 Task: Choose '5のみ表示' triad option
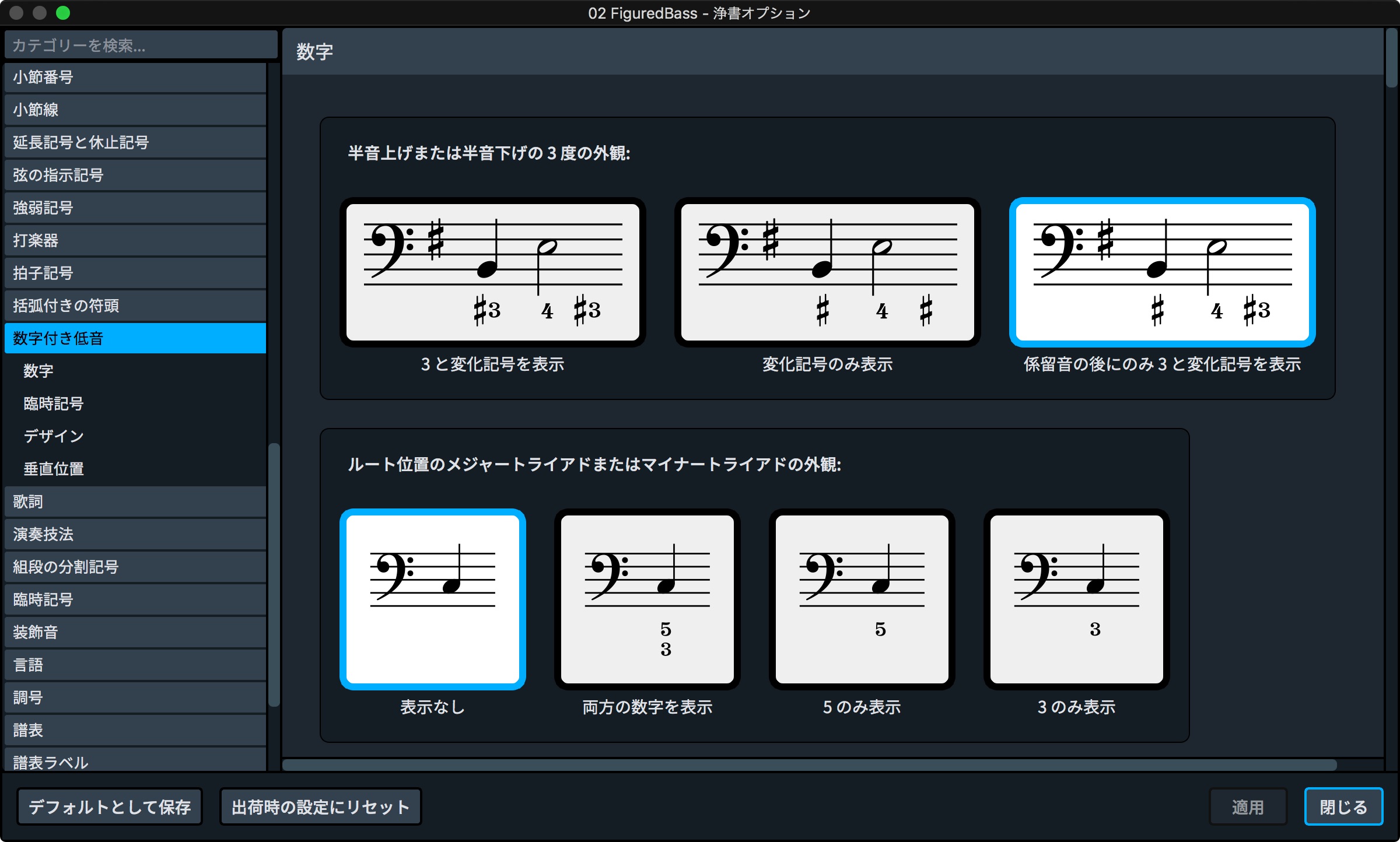(x=862, y=599)
